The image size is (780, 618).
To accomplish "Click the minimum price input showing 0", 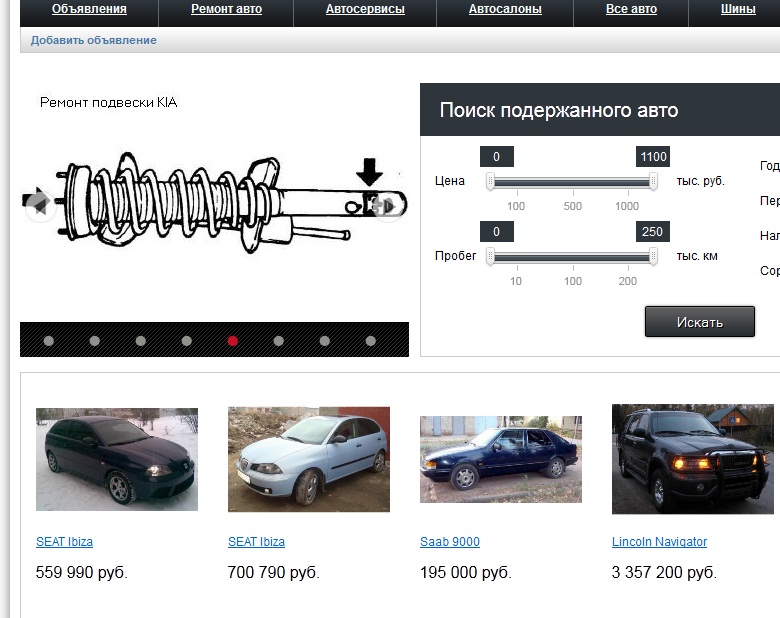I will pyautogui.click(x=497, y=156).
